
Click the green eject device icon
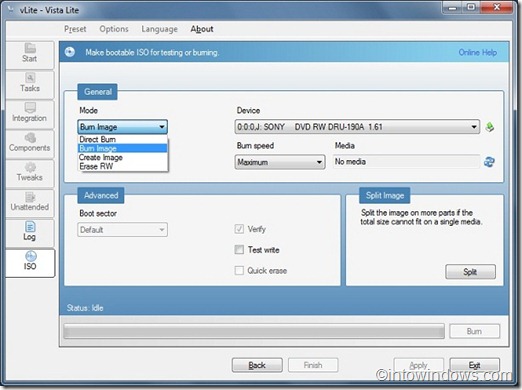point(490,127)
